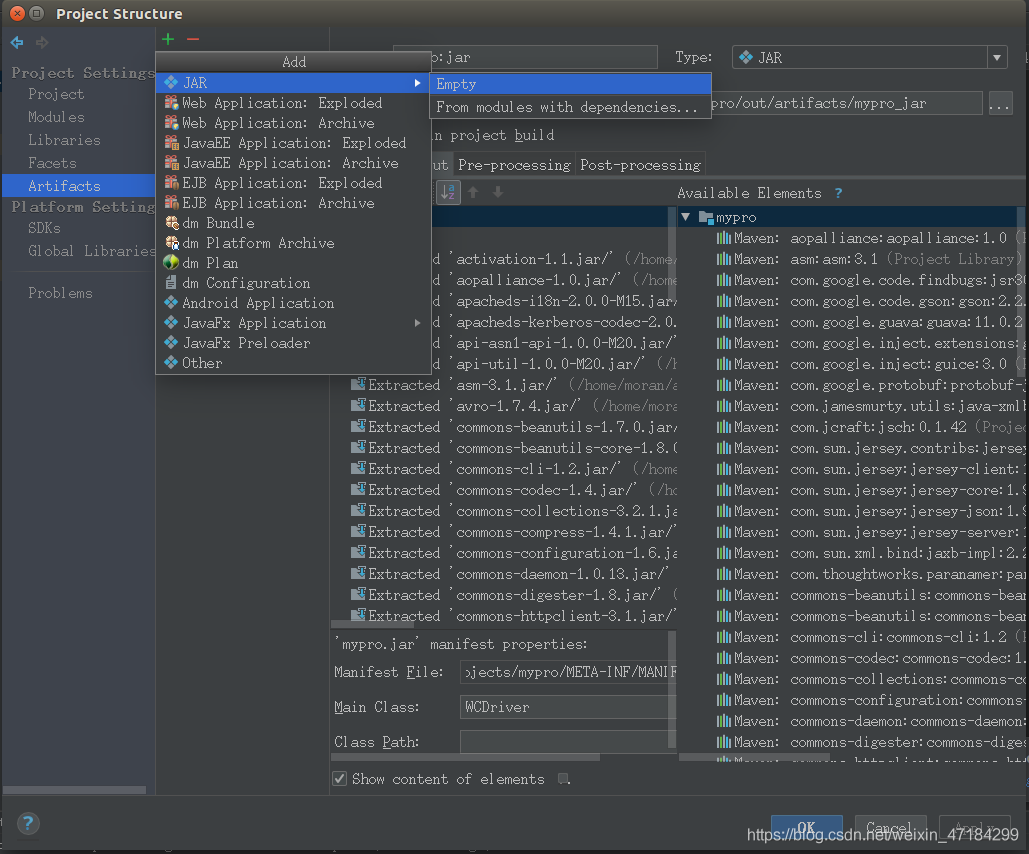Click the red minus Remove artifact icon

(x=193, y=39)
